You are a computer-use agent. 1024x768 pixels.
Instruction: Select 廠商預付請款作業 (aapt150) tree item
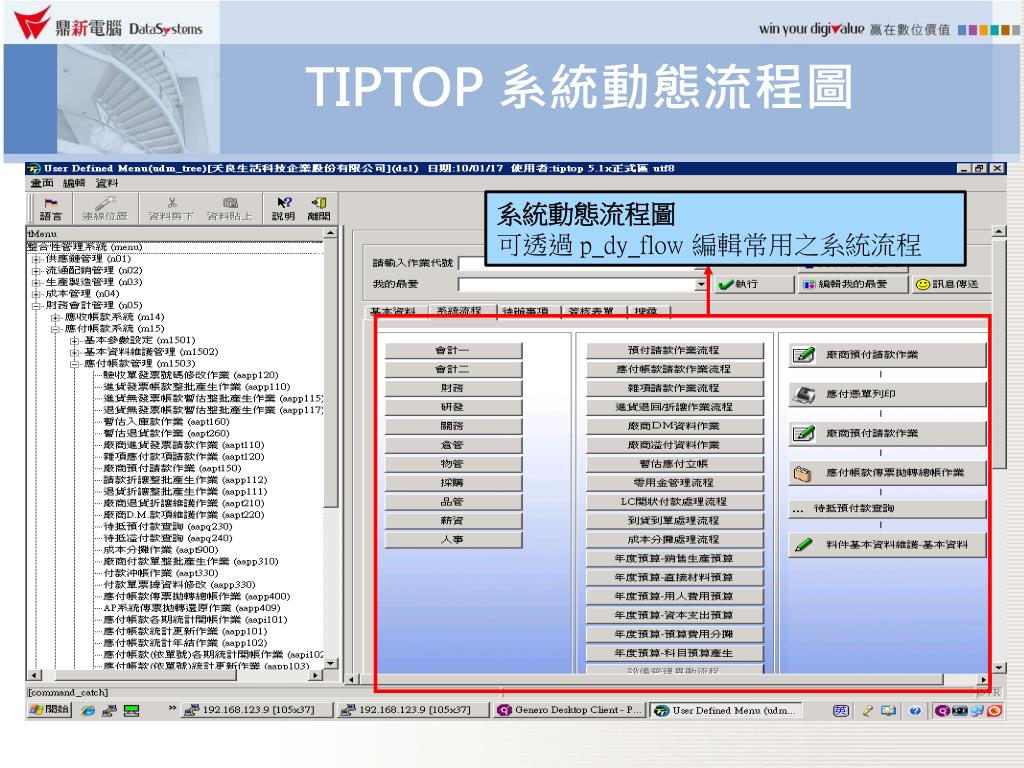(x=172, y=468)
